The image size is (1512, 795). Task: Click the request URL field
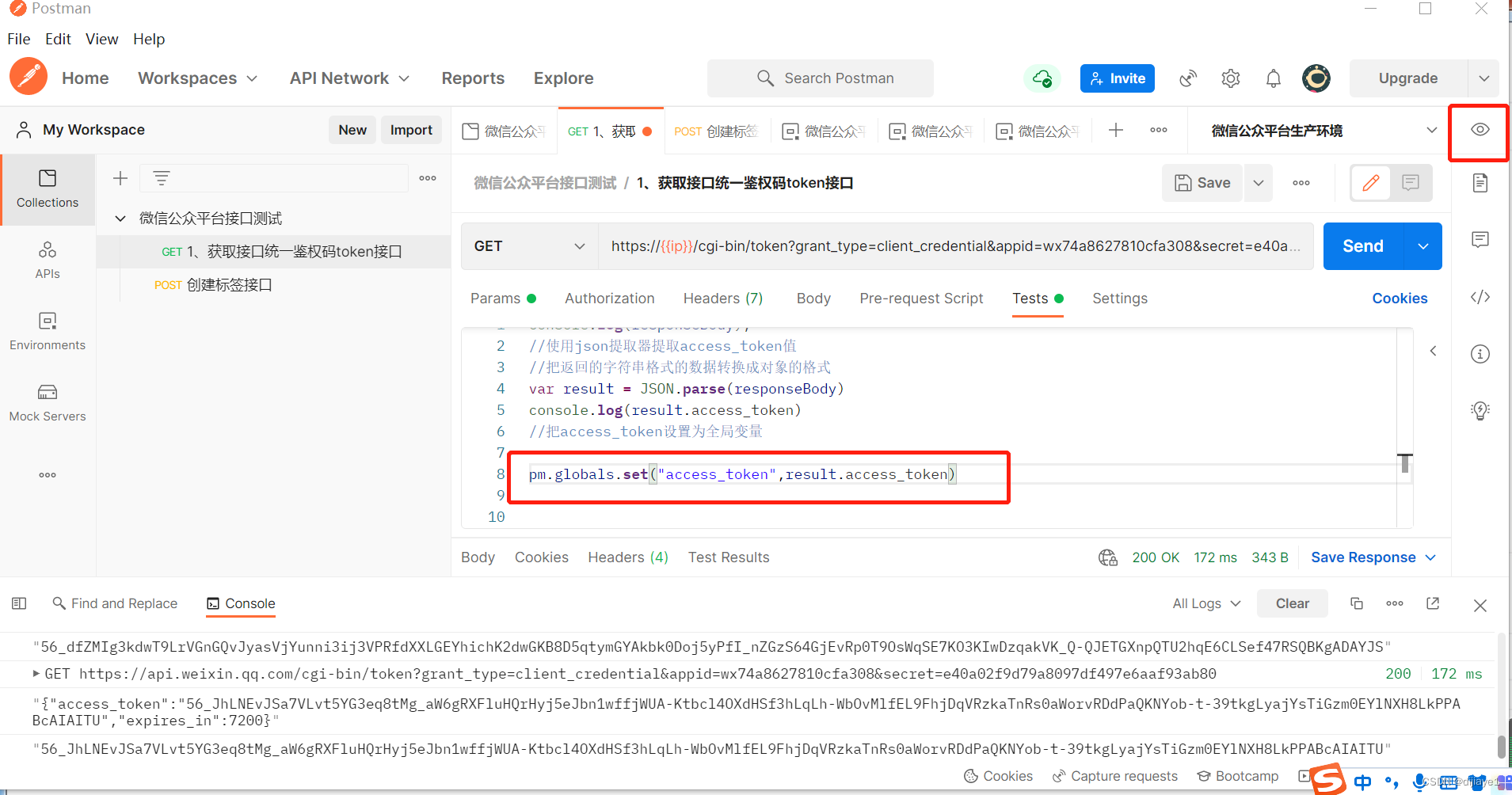tap(956, 246)
